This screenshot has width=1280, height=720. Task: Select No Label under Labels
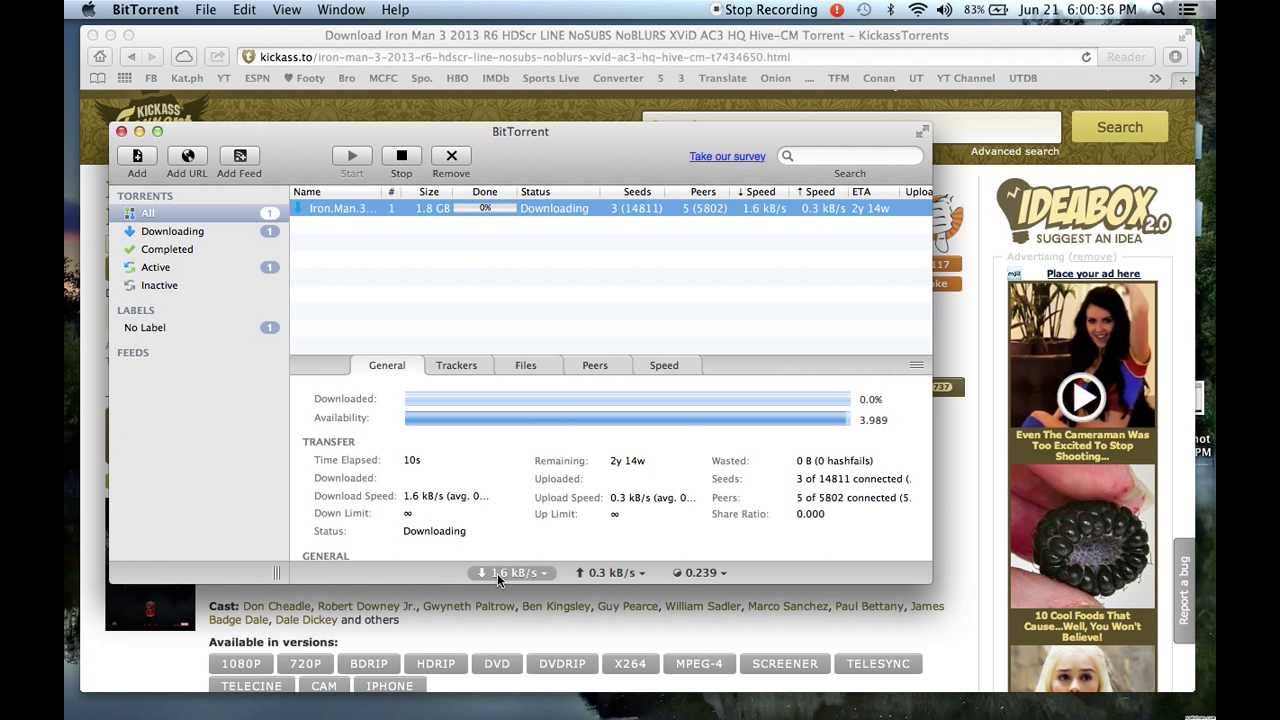[200, 327]
